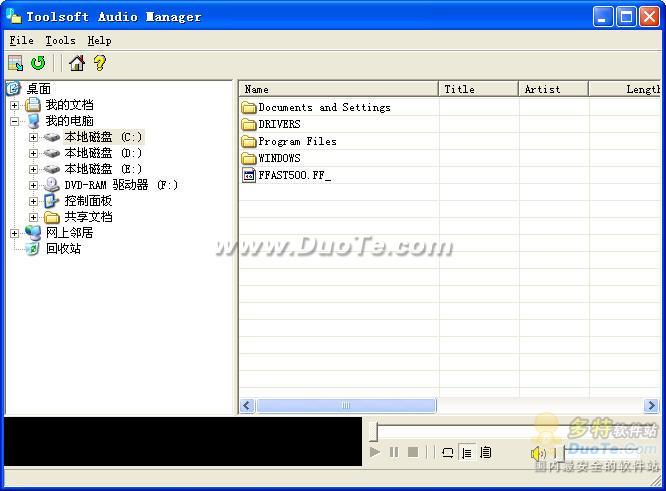The height and width of the screenshot is (491, 666).
Task: Click the 我的电脑 computer icon
Action: [x=33, y=121]
